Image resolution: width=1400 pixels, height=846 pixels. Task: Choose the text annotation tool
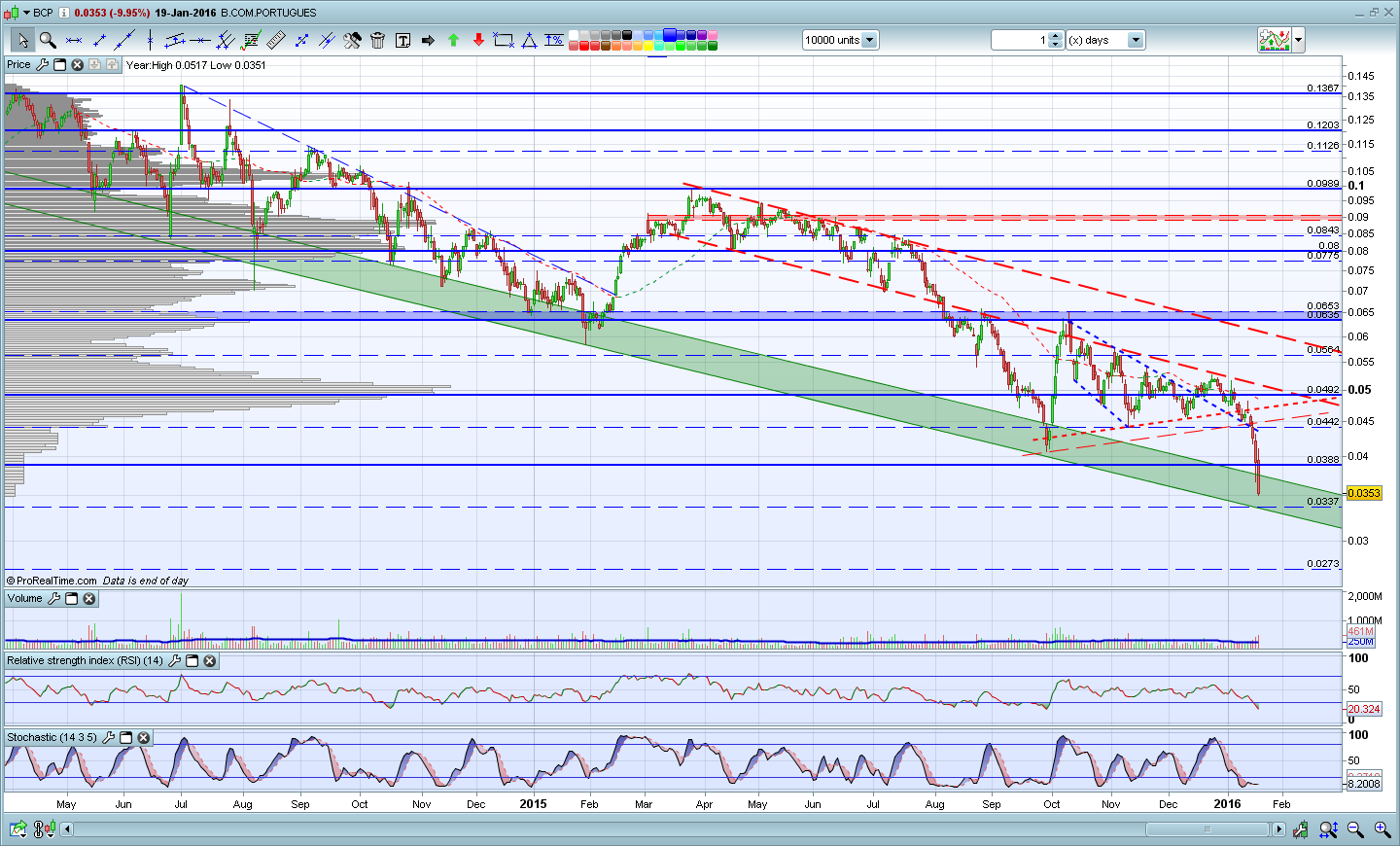(x=402, y=40)
